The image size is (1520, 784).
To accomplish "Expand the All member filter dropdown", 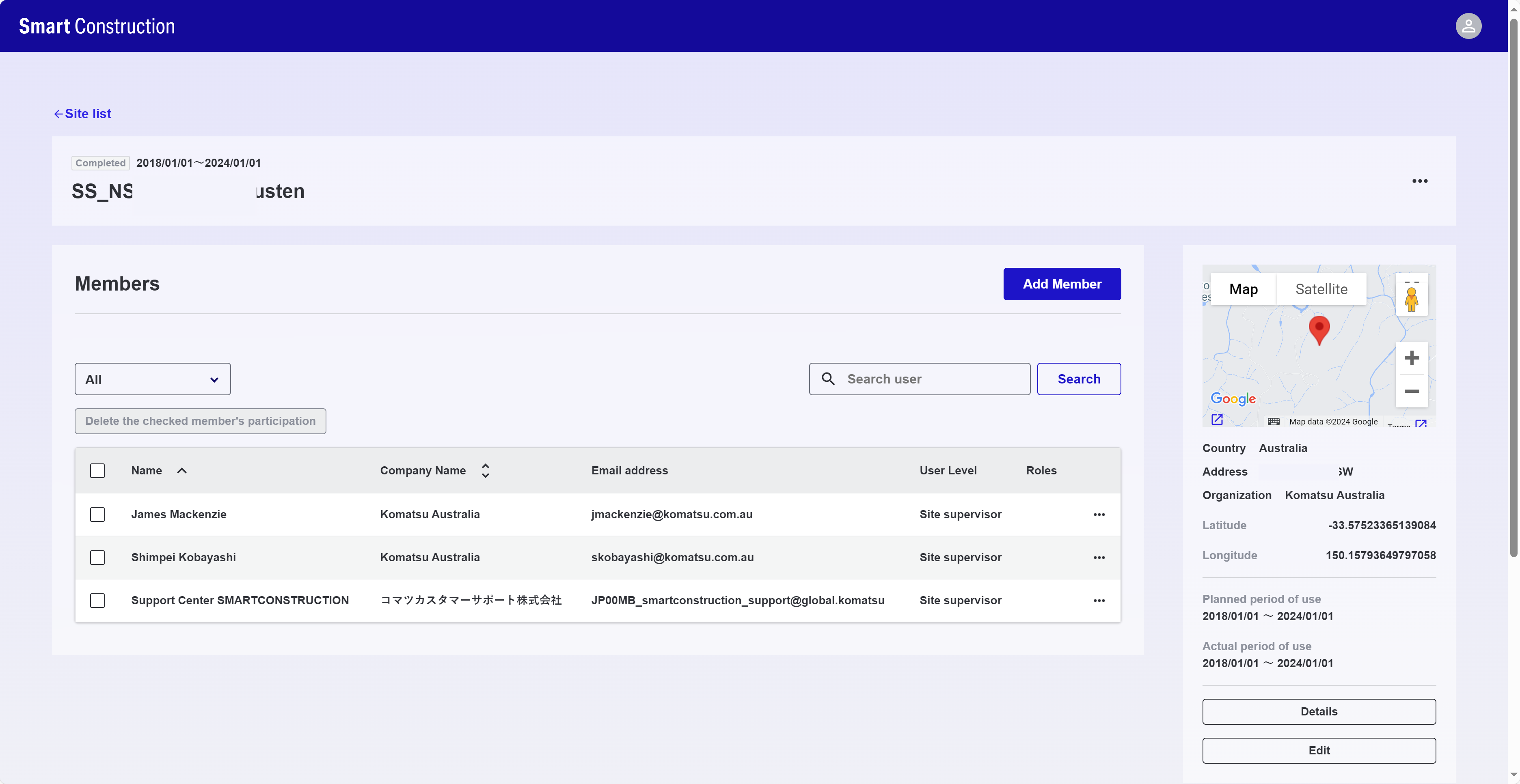I will click(x=152, y=379).
